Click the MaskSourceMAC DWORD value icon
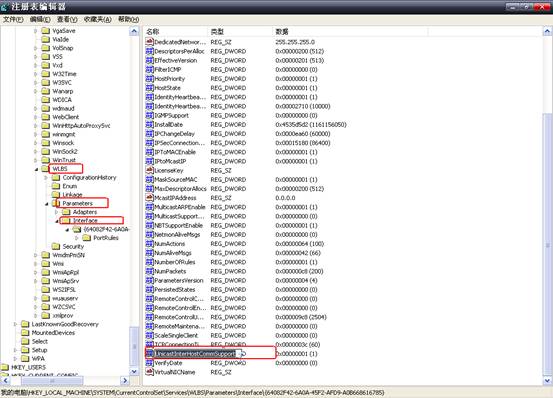The width and height of the screenshot is (553, 398). [150, 179]
